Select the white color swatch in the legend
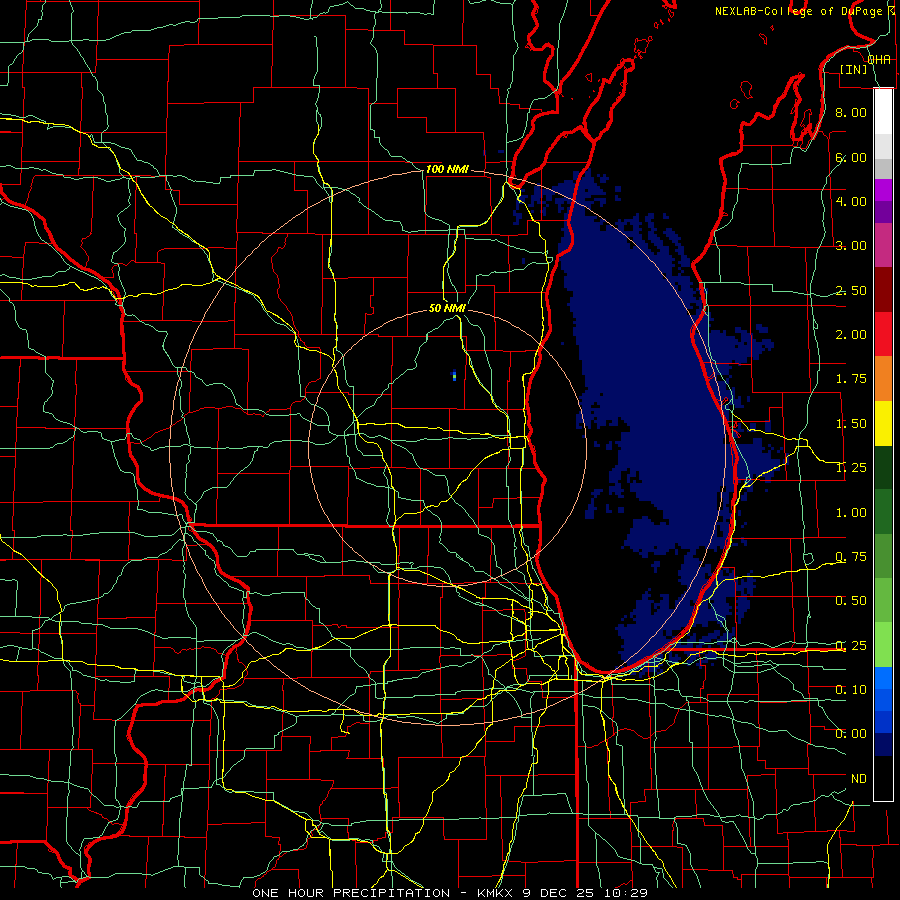The height and width of the screenshot is (900, 900). 883,112
